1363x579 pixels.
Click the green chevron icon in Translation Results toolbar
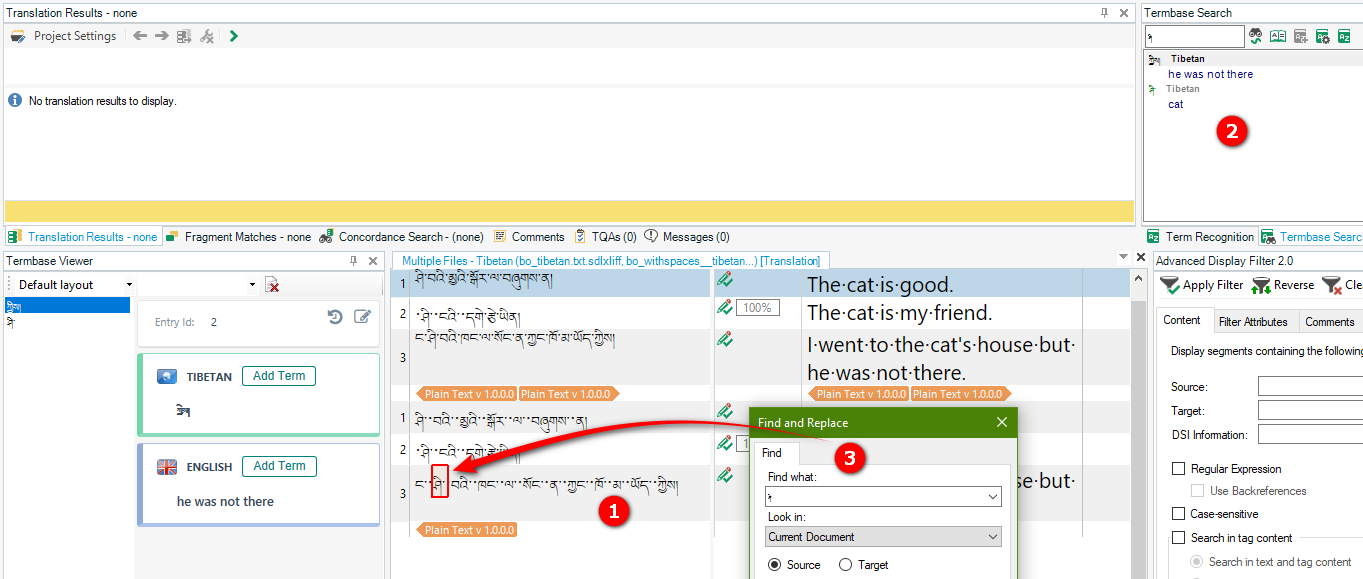coord(234,36)
